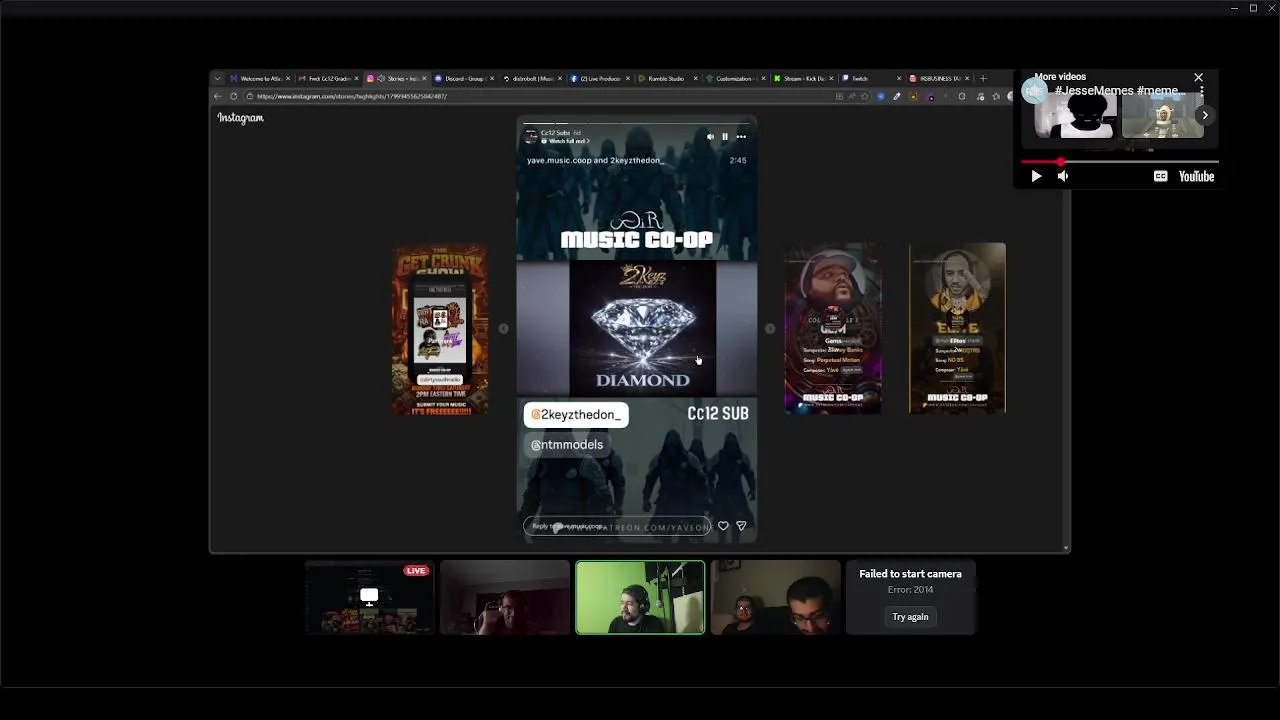Select the LIVE screen share tile

tap(369, 597)
